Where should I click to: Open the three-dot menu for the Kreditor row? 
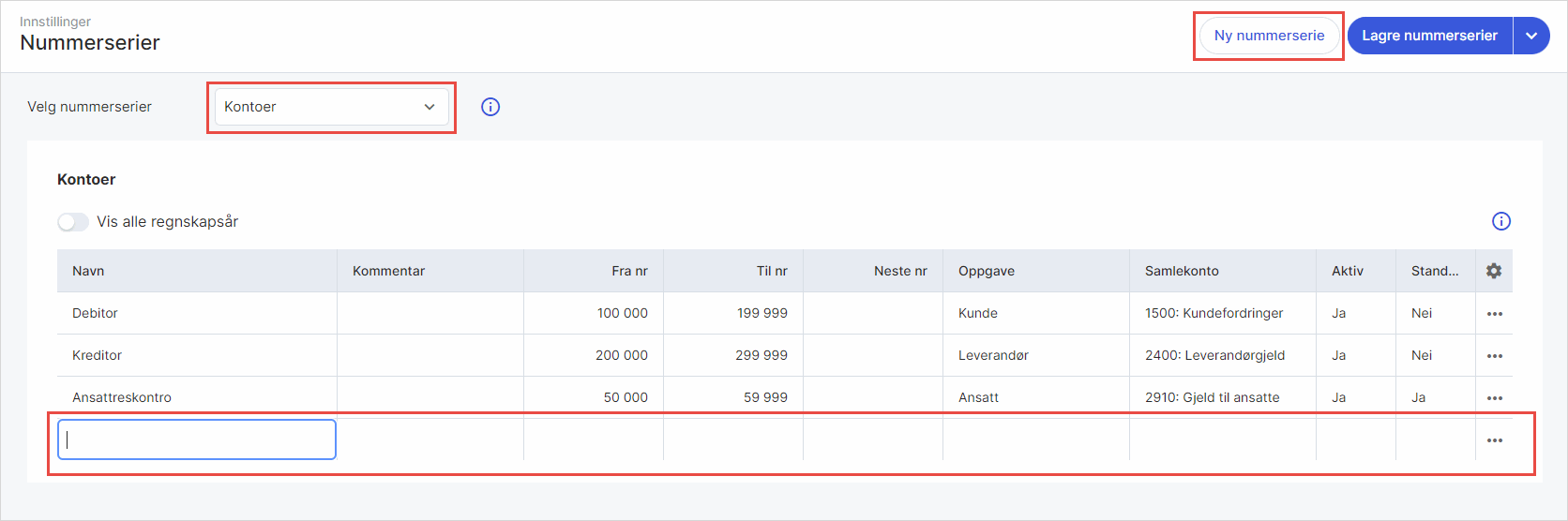coord(1495,356)
